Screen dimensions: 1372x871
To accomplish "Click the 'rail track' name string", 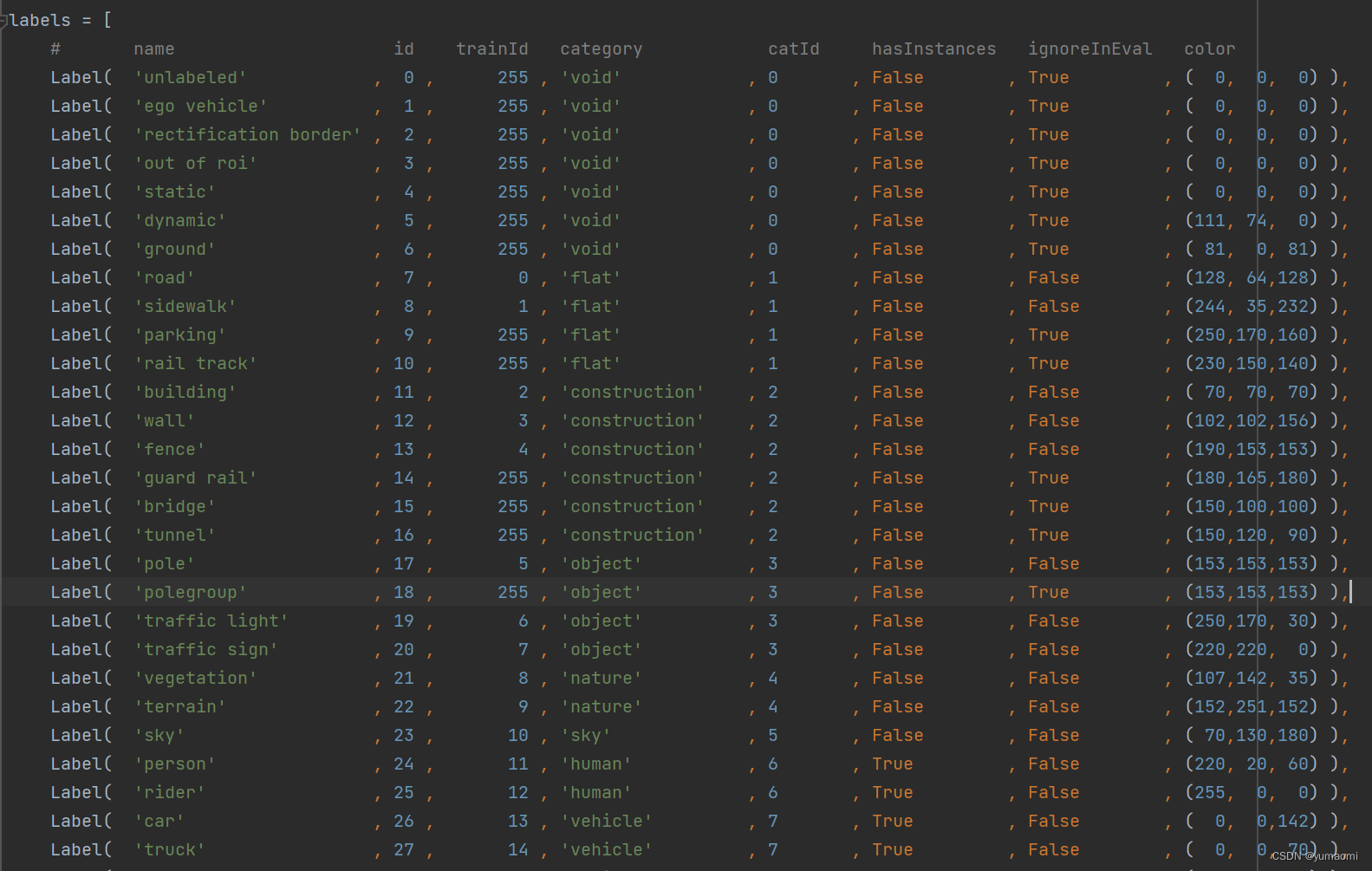I will pyautogui.click(x=196, y=364).
